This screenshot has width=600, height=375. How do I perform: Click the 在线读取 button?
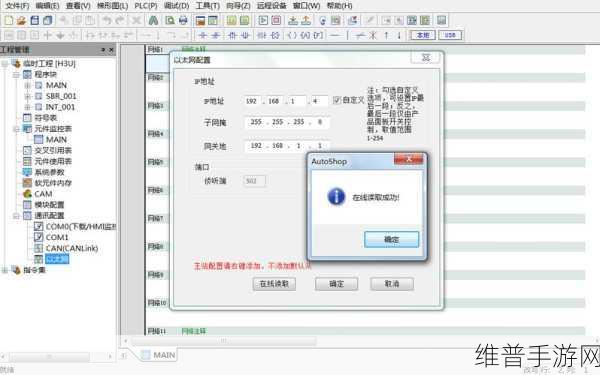coord(274,284)
